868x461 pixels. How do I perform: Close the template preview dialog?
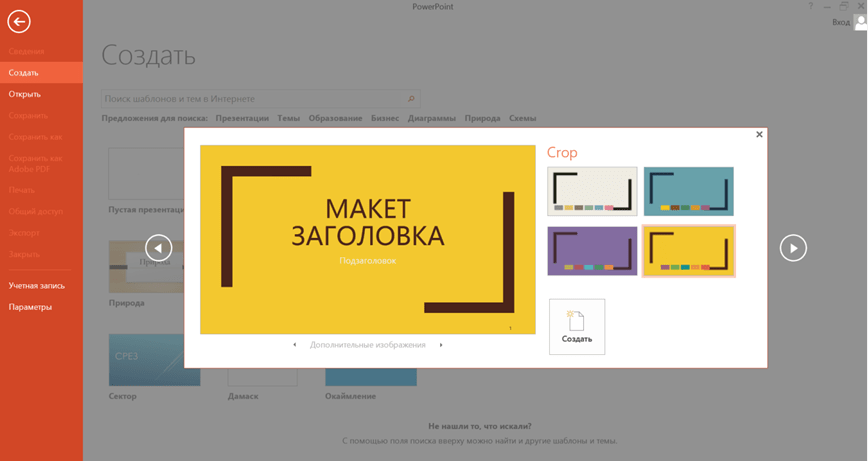[759, 134]
